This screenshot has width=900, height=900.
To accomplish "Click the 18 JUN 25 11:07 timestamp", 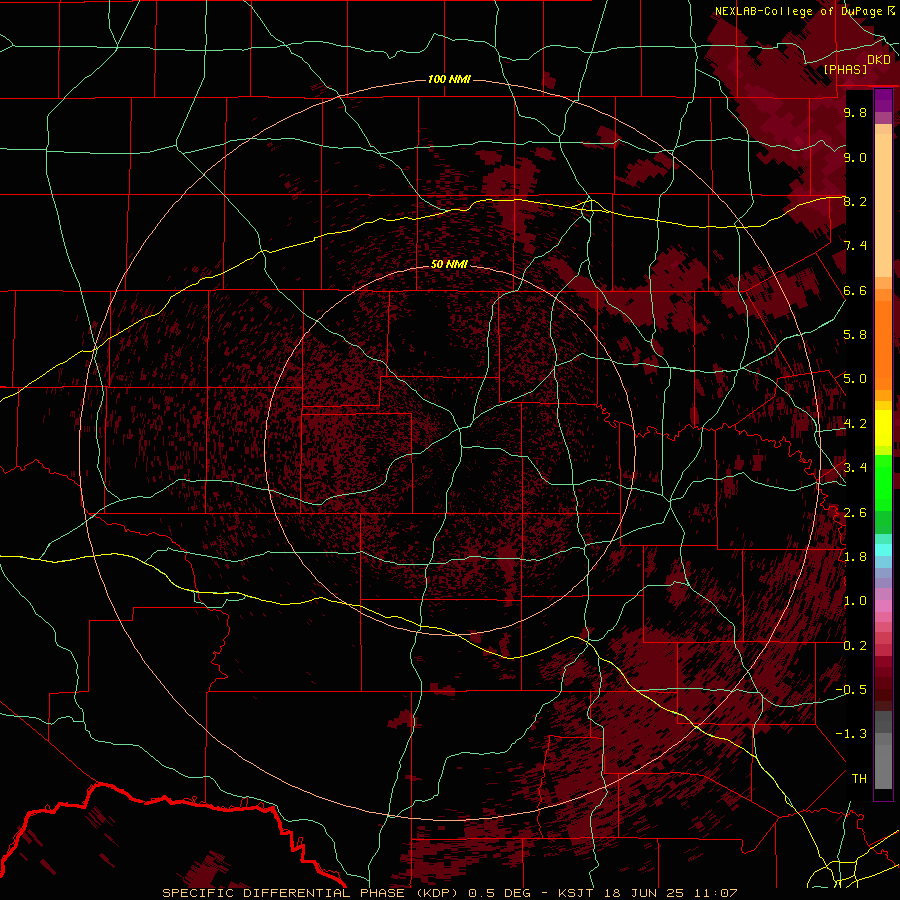I will click(x=670, y=893).
